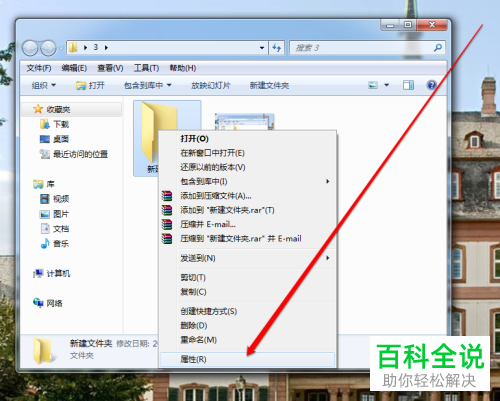Image resolution: width=500 pixels, height=401 pixels.
Task: Select 音乐 library in the sidebar
Action: (x=61, y=244)
